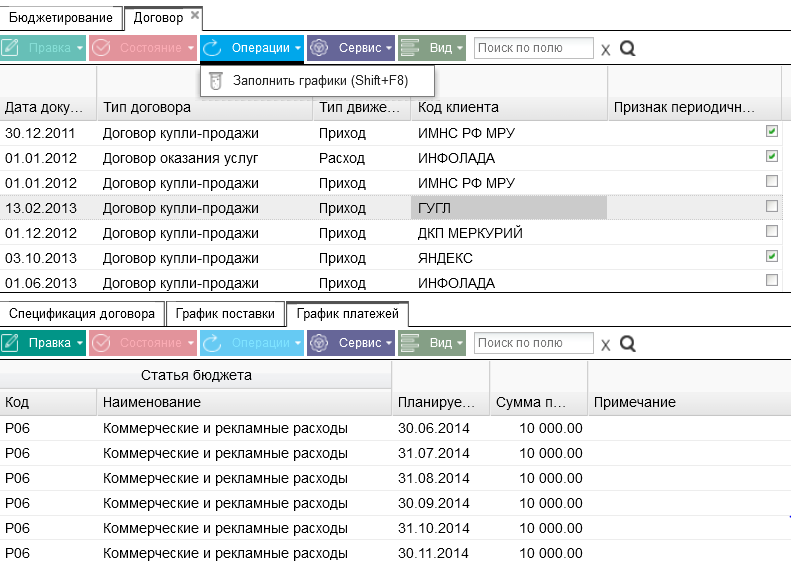Image resolution: width=791 pixels, height=563 pixels.
Task: Click the lower Поиск по полю field
Action: 534,343
